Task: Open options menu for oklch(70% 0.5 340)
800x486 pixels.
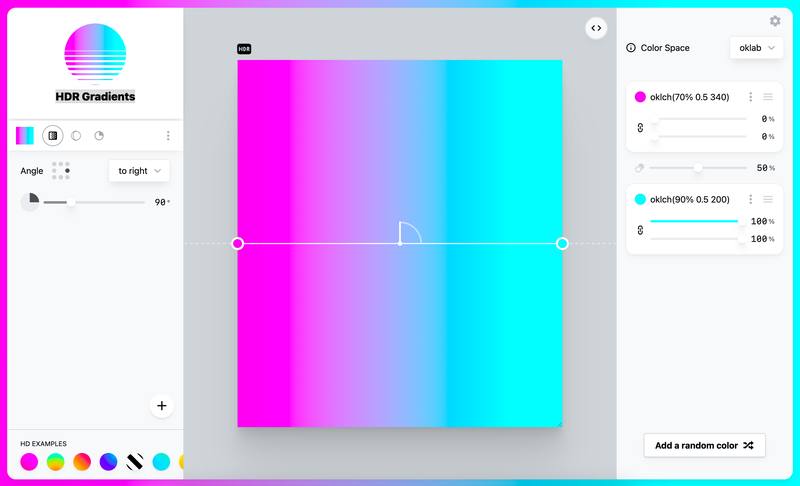Action: tap(750, 97)
